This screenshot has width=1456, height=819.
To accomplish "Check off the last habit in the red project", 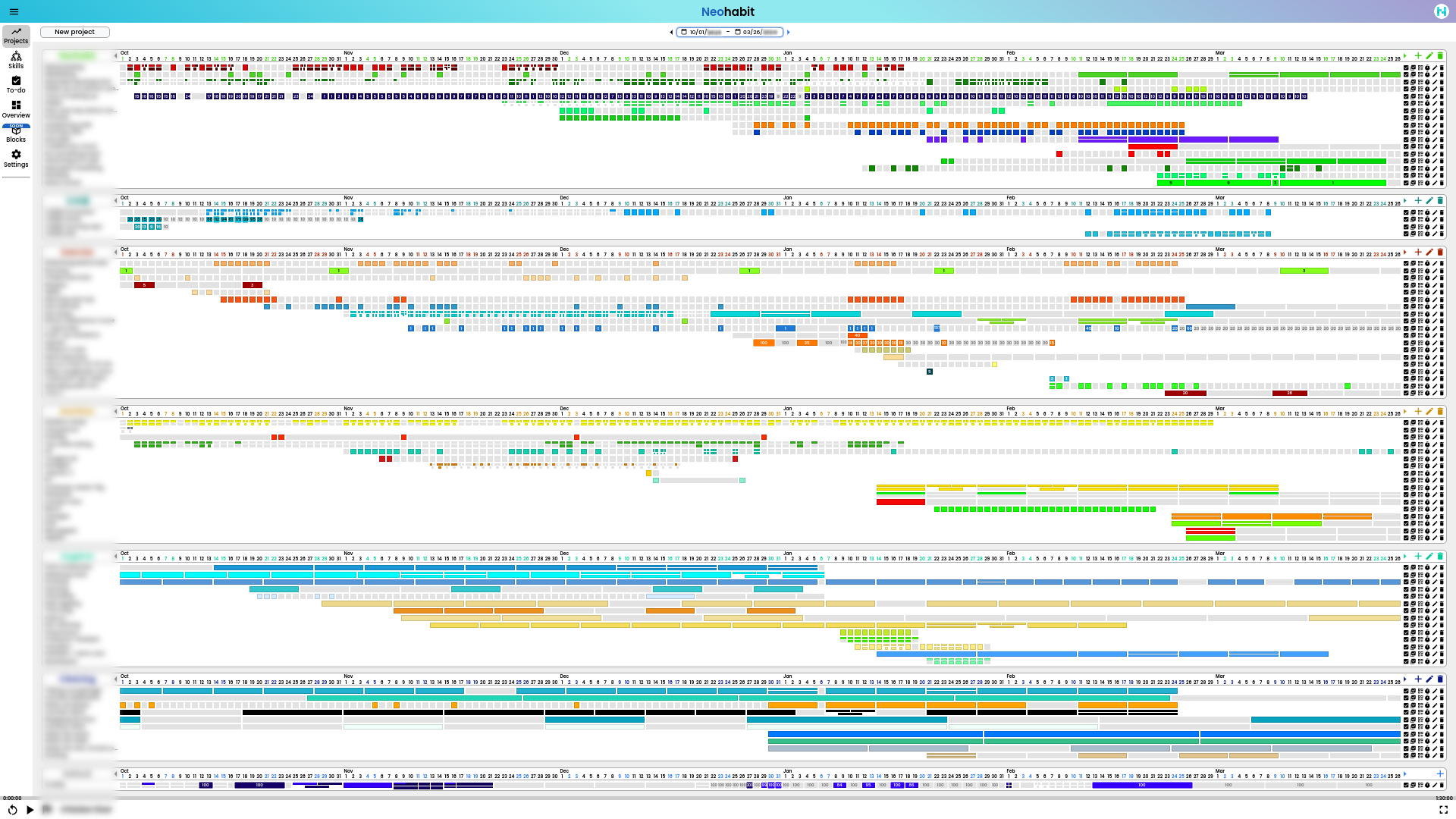I will tap(1406, 393).
